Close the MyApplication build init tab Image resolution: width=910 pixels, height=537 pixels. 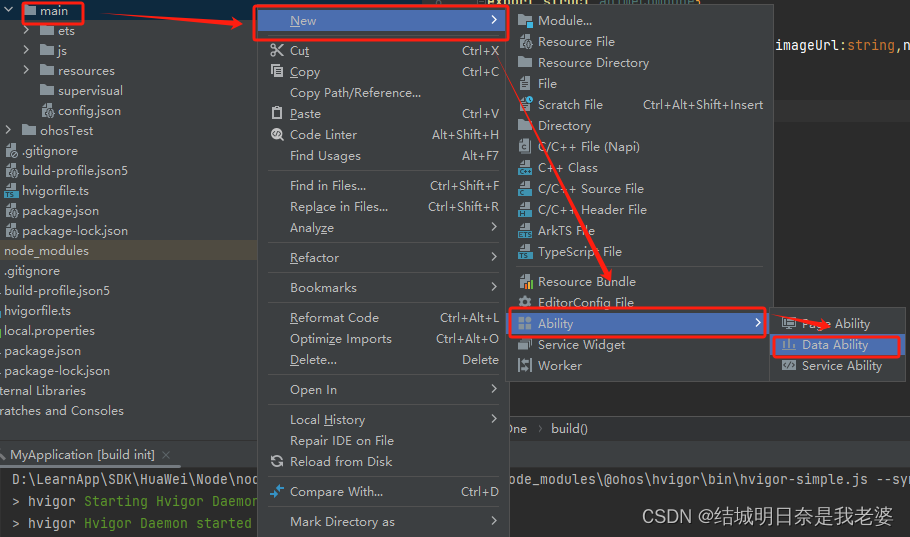[x=166, y=455]
